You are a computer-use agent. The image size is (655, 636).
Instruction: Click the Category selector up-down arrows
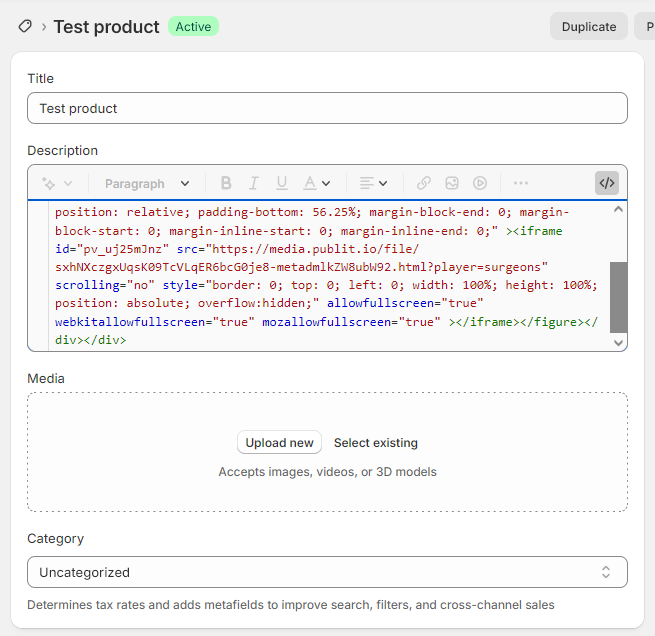point(606,572)
